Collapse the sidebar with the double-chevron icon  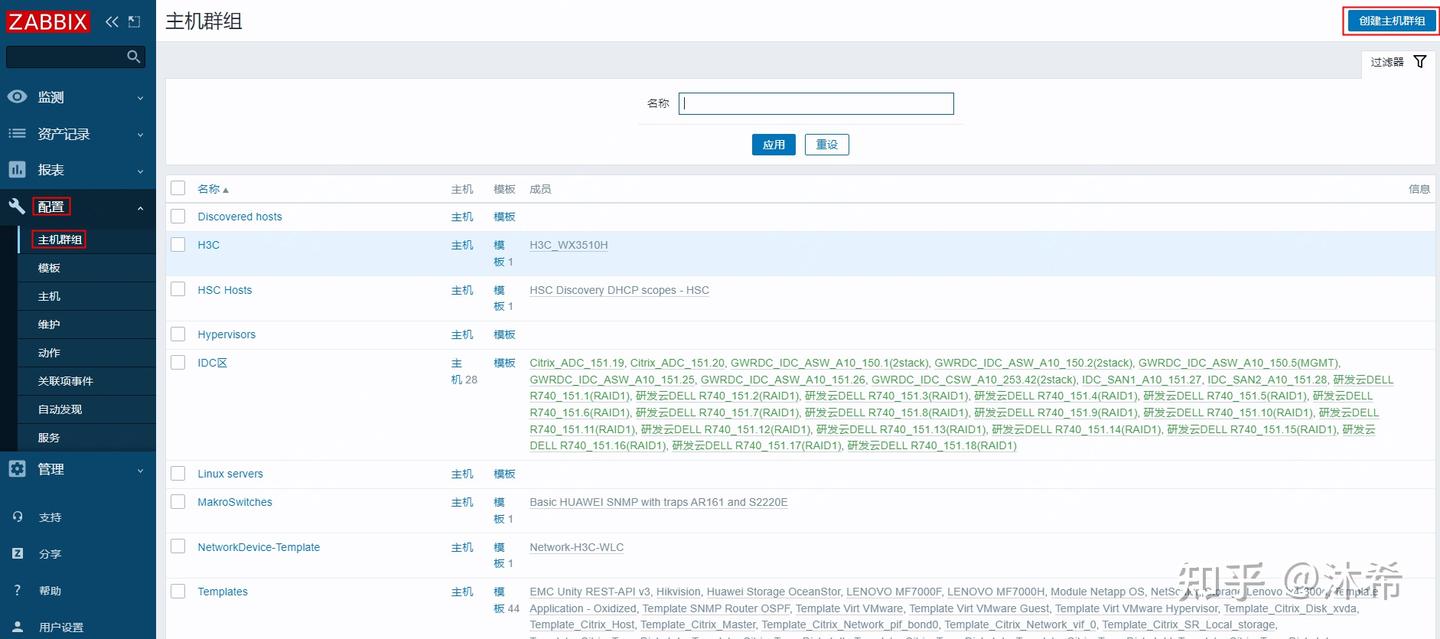(x=111, y=20)
